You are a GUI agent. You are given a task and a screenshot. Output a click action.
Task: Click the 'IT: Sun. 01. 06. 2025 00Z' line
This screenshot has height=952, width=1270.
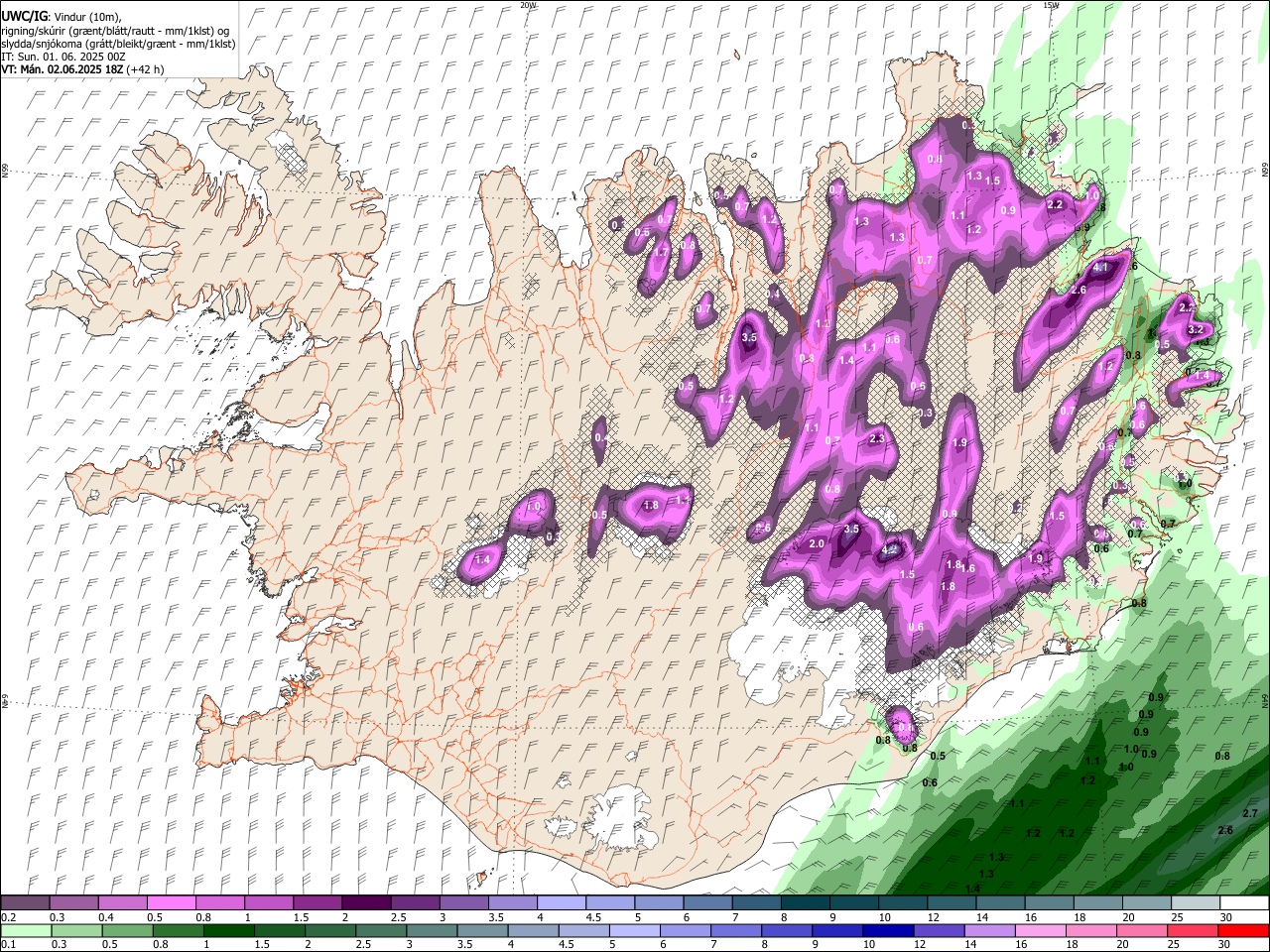tap(63, 57)
